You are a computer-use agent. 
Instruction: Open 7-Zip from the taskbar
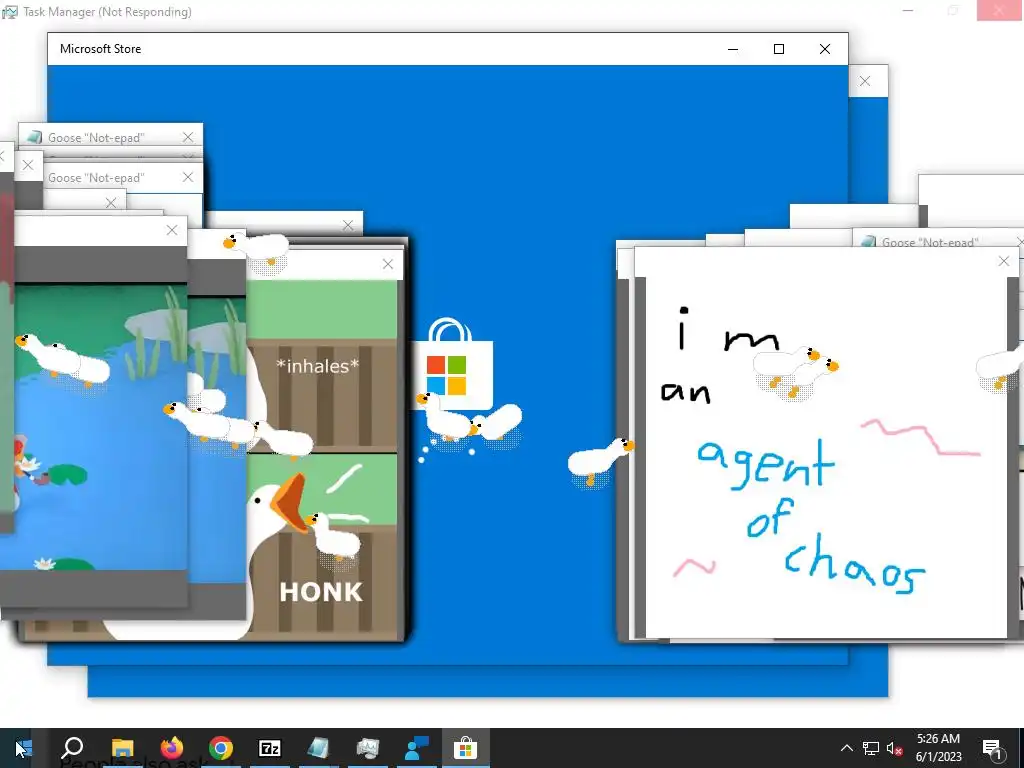tap(270, 748)
